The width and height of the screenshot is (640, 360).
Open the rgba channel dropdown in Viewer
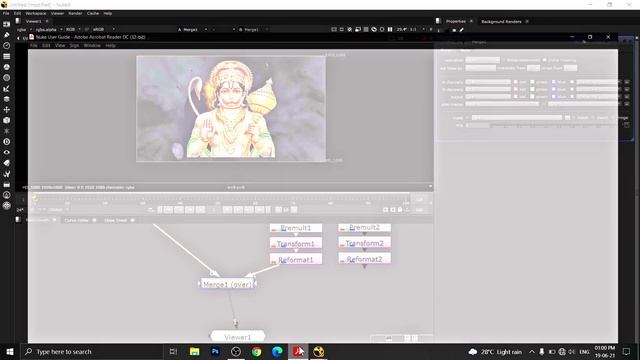pyautogui.click(x=24, y=29)
